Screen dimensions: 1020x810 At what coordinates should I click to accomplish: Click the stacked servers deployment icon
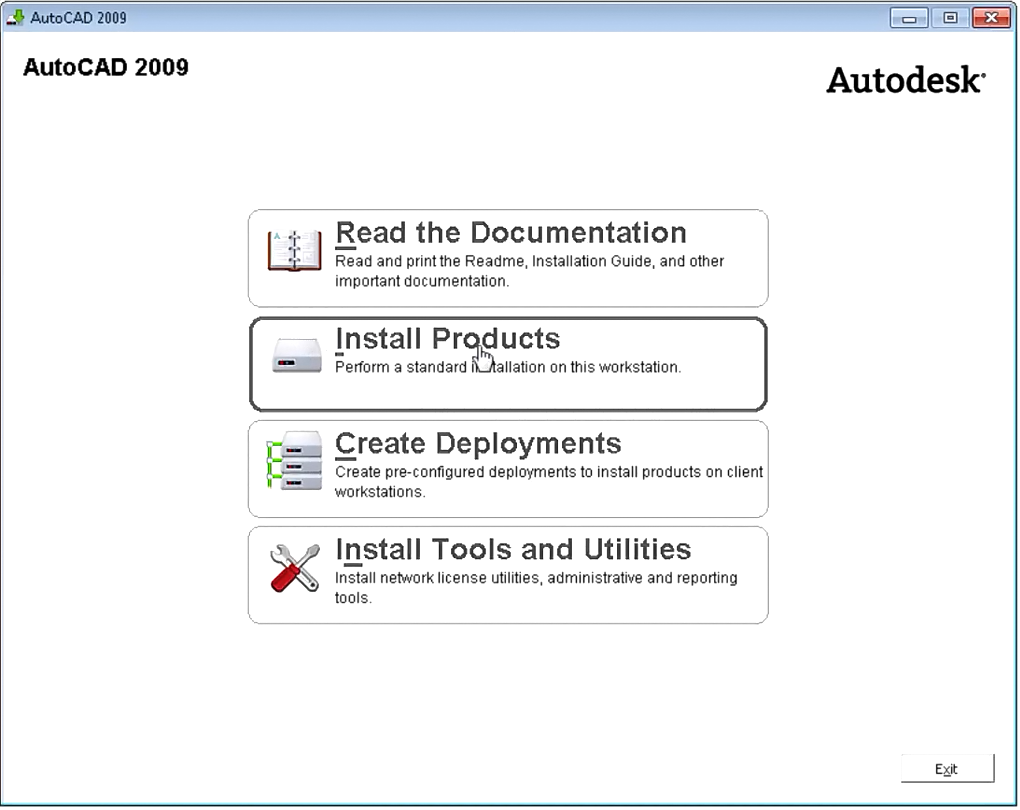(295, 460)
